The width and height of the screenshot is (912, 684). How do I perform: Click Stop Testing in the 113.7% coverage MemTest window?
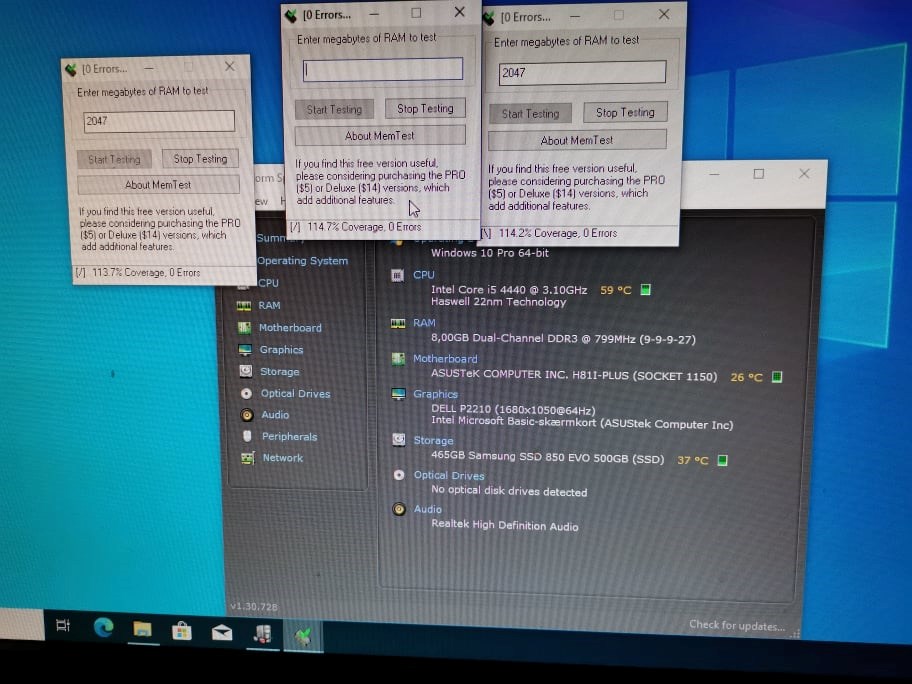click(x=200, y=158)
